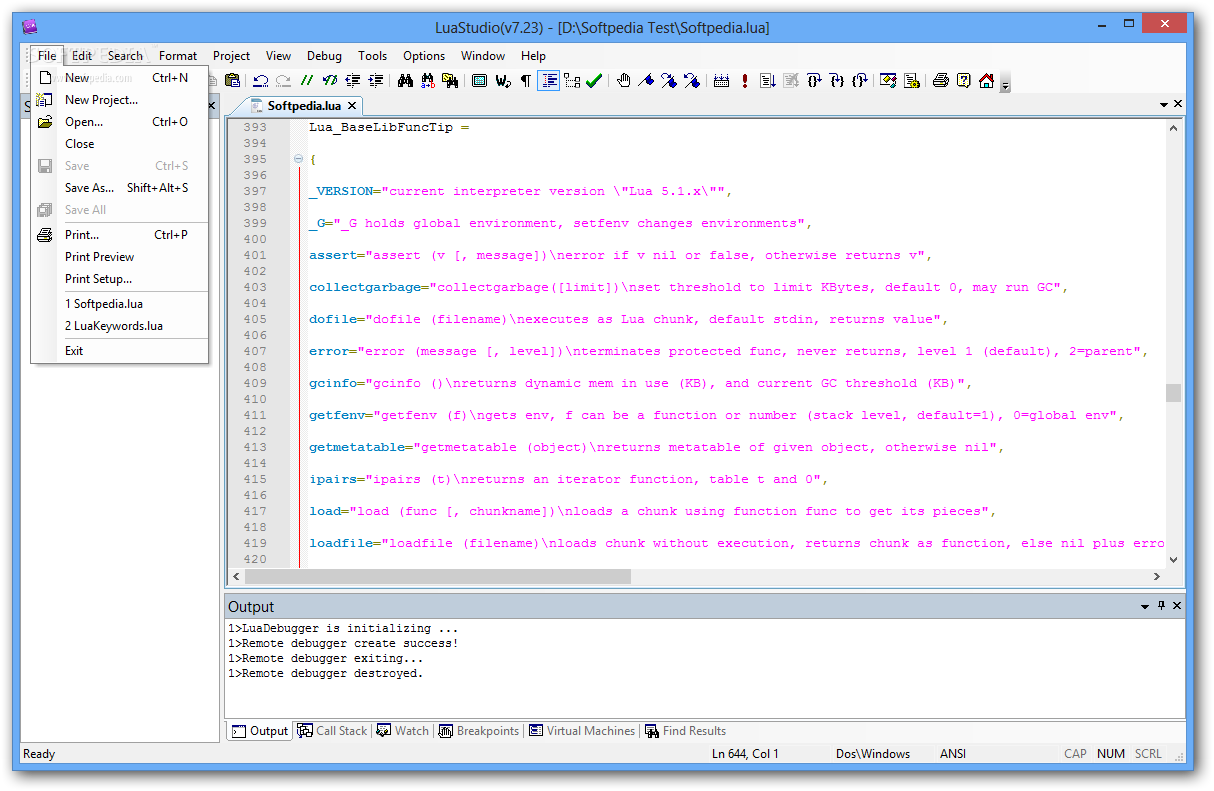Choose Print Setup... in File menu

(x=120, y=279)
